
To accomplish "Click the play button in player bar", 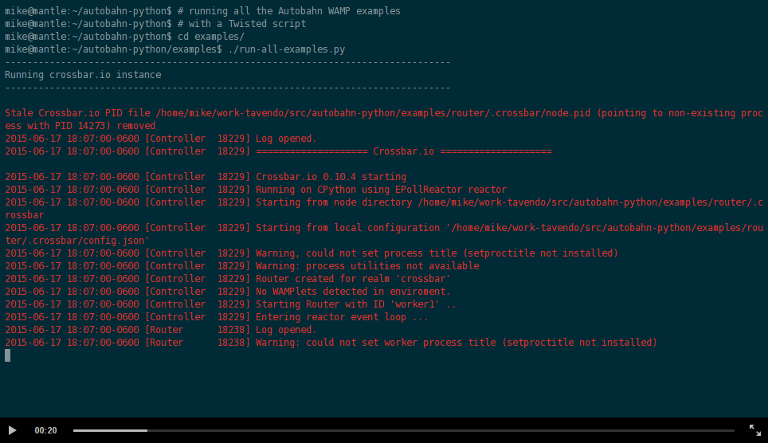I will tap(12, 430).
